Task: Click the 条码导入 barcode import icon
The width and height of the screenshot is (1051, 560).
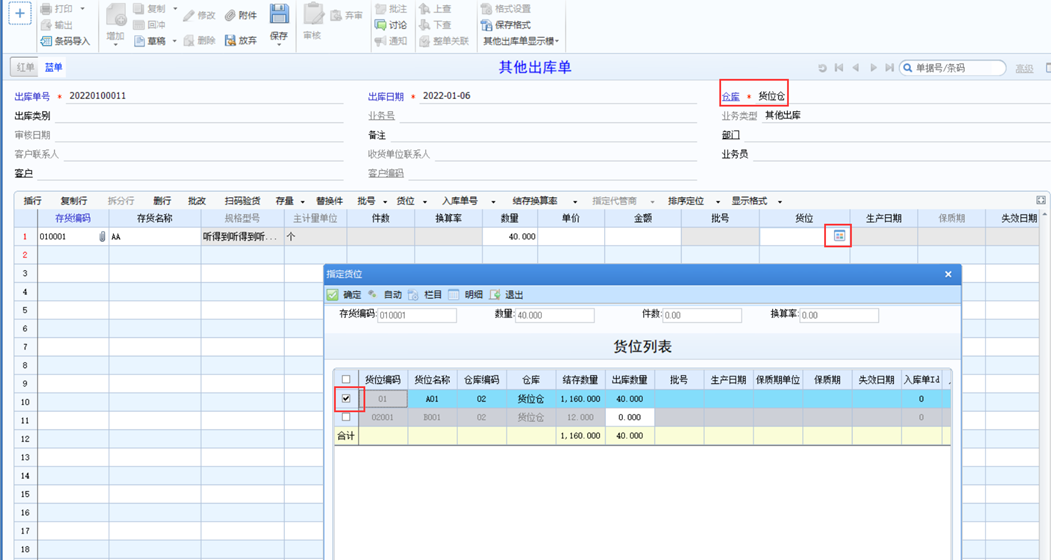Action: tap(46, 41)
